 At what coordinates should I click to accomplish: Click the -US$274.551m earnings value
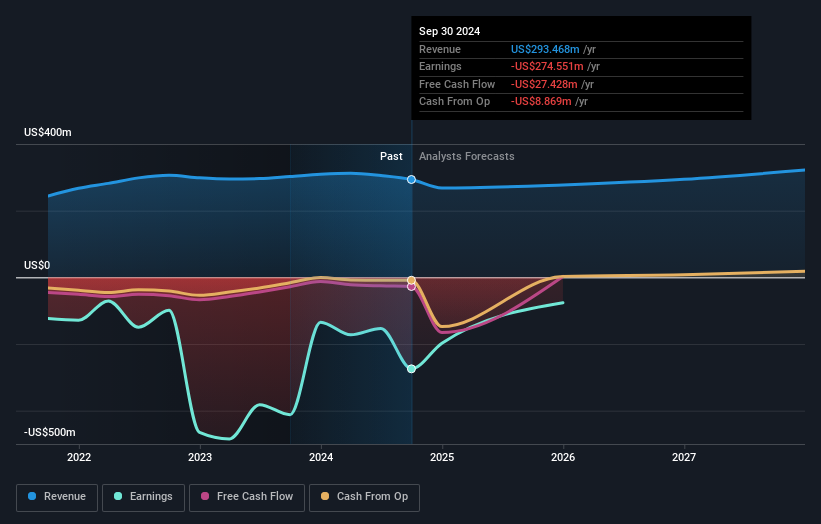[x=547, y=66]
